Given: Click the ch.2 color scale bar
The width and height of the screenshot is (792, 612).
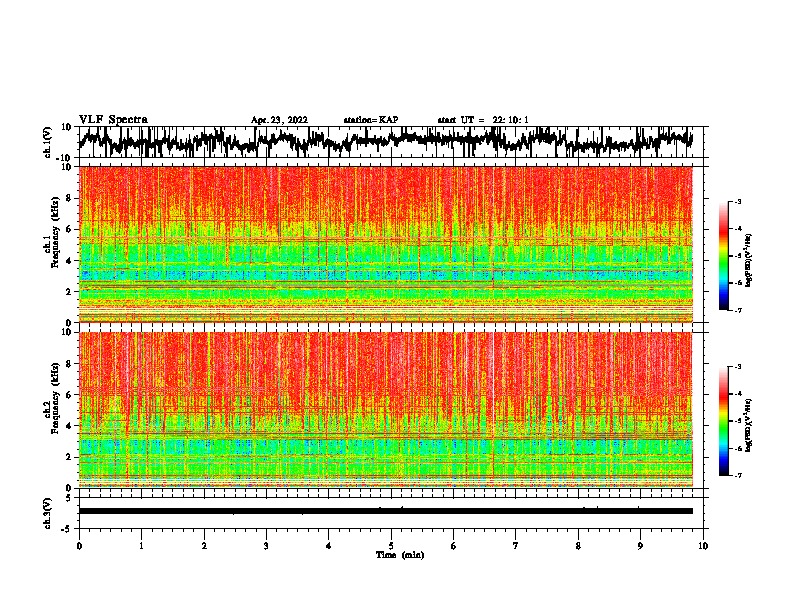Looking at the screenshot, I should [724, 421].
